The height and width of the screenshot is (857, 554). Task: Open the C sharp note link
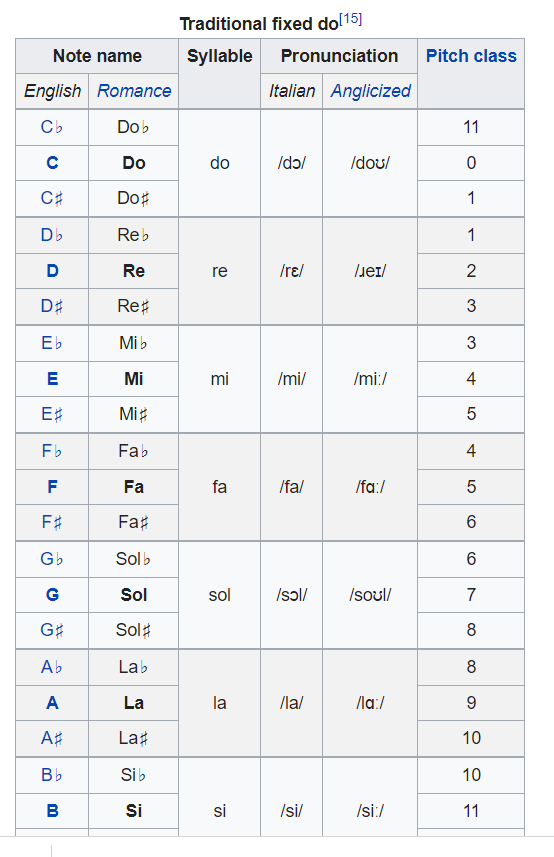[x=52, y=198]
